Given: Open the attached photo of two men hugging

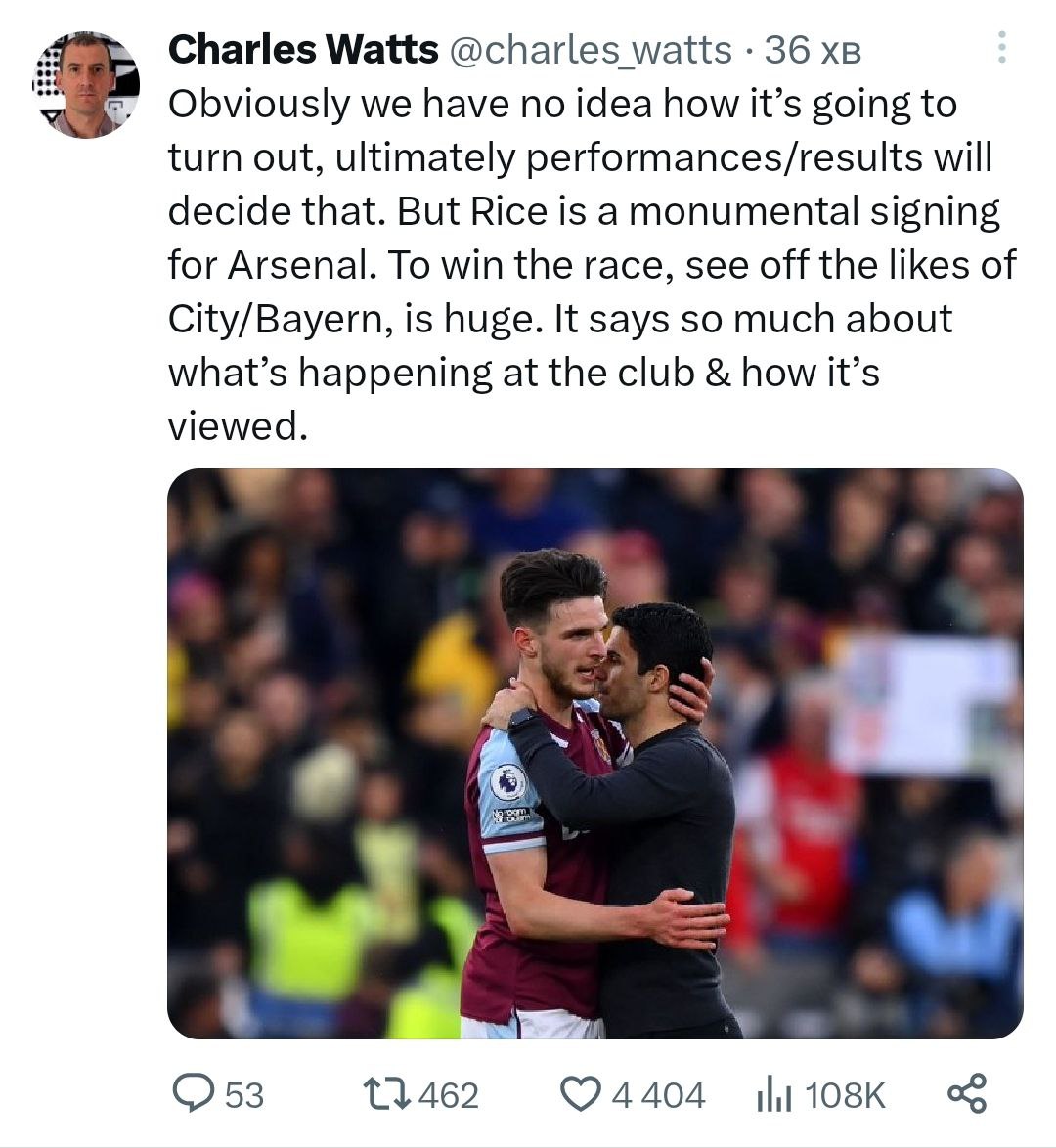Looking at the screenshot, I should pos(594,753).
